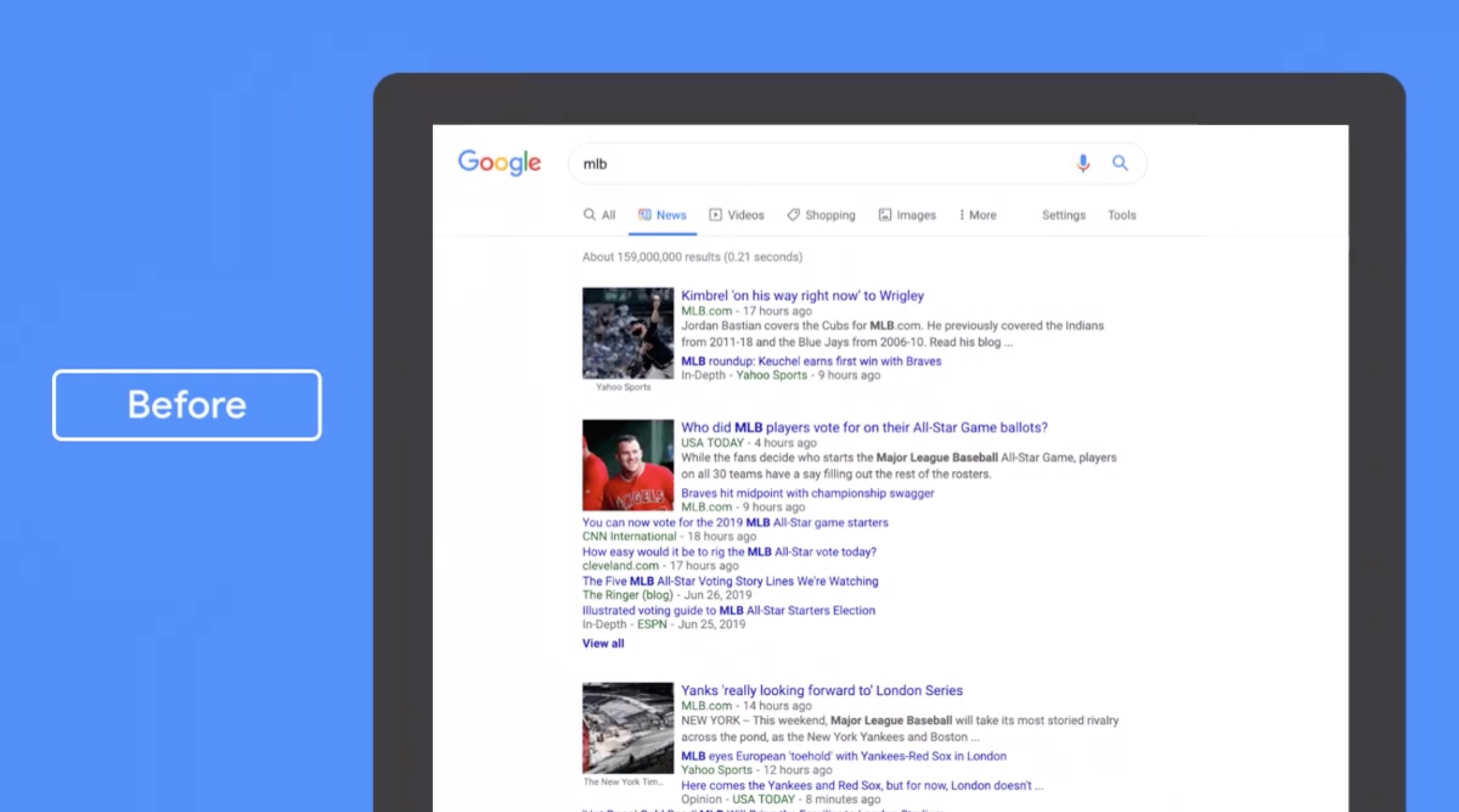Screen dimensions: 1459x812
Task: Open the Yanks London Series article
Action: [821, 690]
